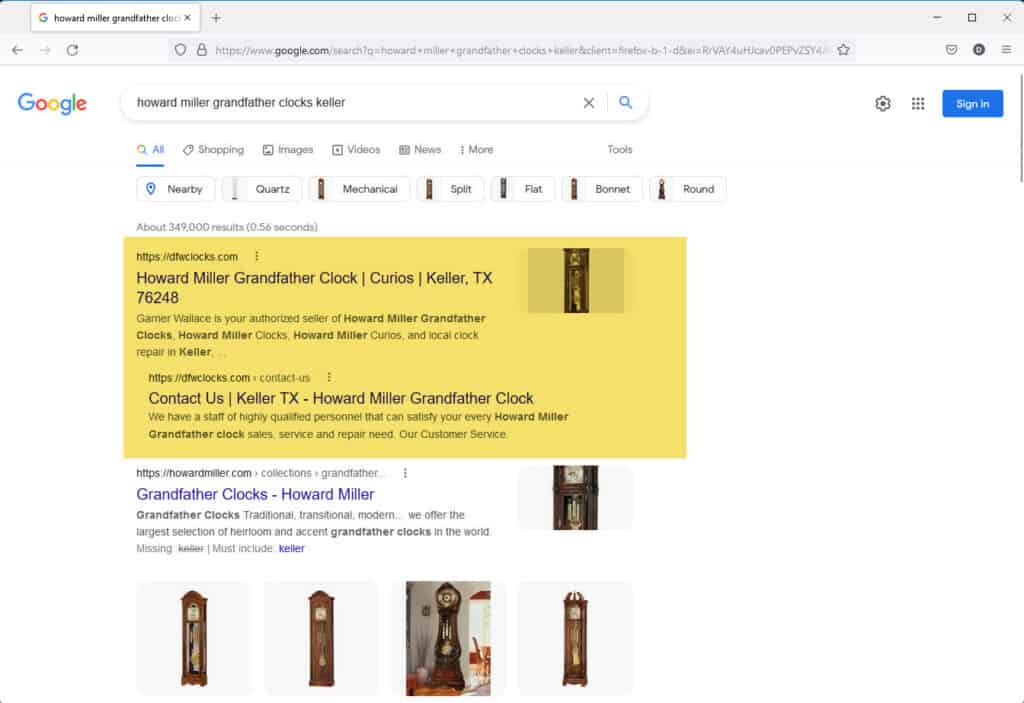The image size is (1024, 703).
Task: Open options menu for dfwclocks.com result
Action: pyautogui.click(x=257, y=256)
